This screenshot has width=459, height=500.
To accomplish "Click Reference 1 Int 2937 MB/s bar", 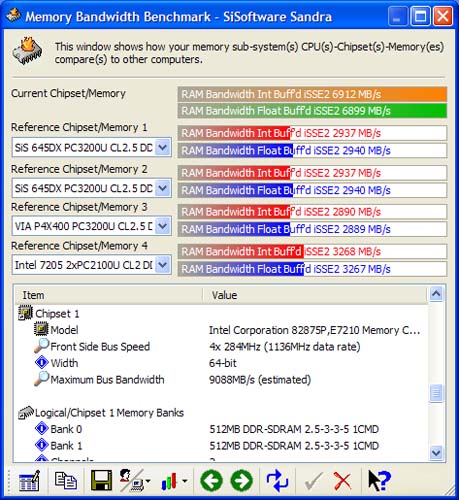I will coord(312,133).
